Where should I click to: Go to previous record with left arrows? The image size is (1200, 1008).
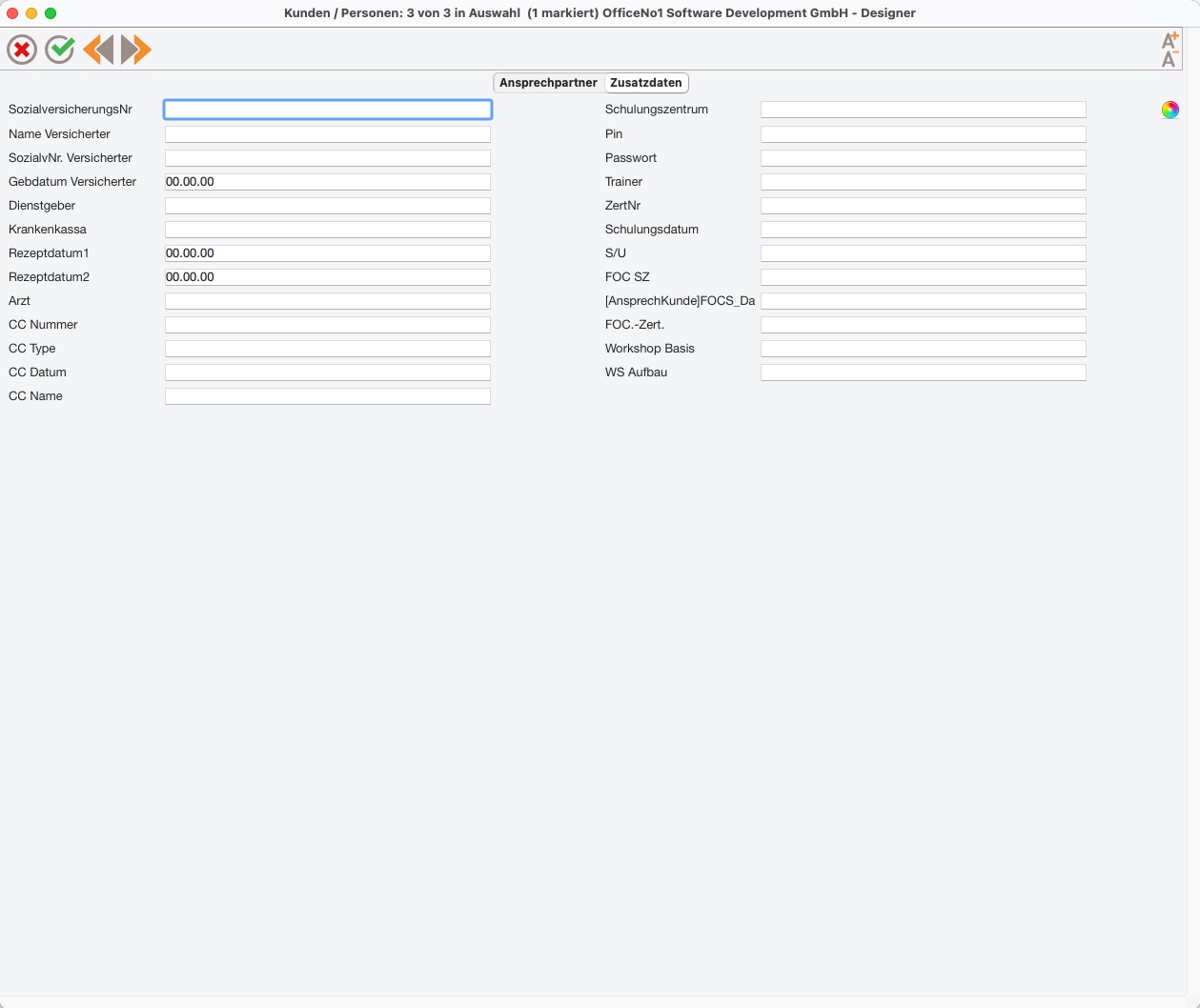coord(98,50)
